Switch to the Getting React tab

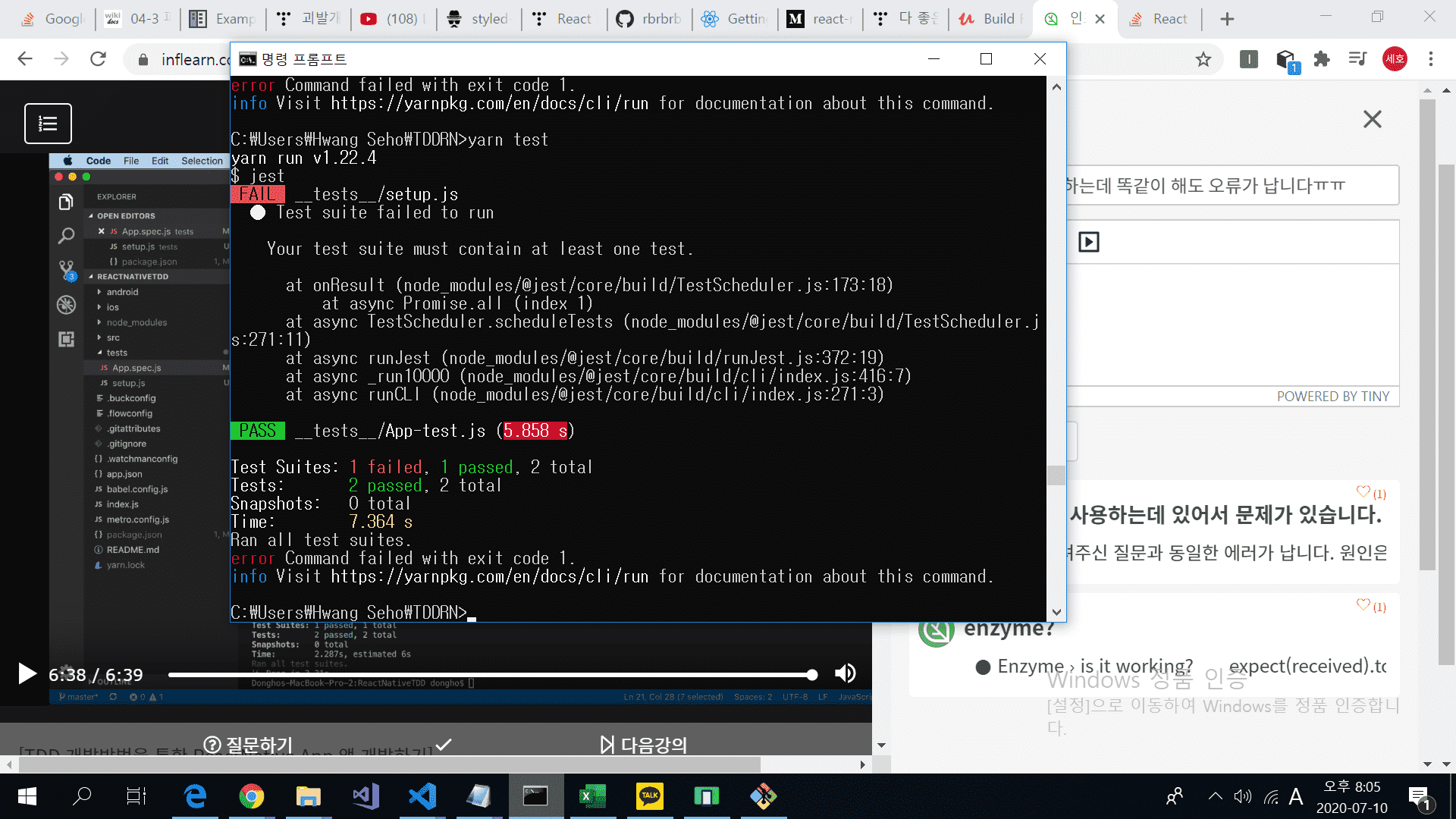coord(736,20)
